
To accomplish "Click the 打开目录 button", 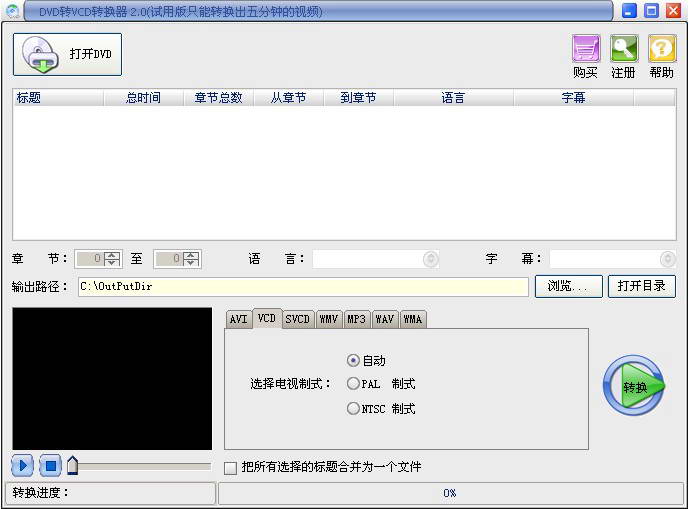I will coord(642,286).
